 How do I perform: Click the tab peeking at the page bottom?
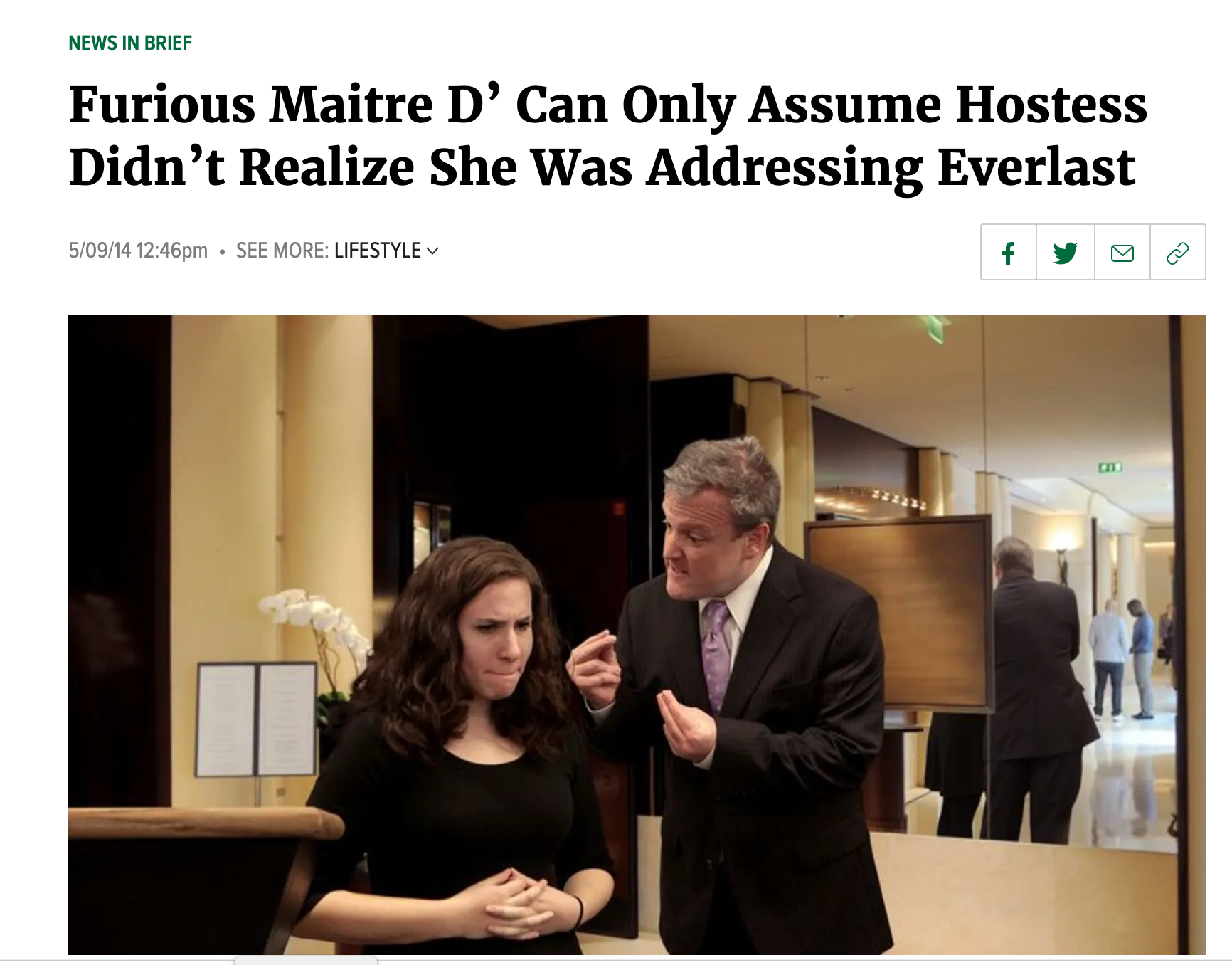pyautogui.click(x=306, y=961)
